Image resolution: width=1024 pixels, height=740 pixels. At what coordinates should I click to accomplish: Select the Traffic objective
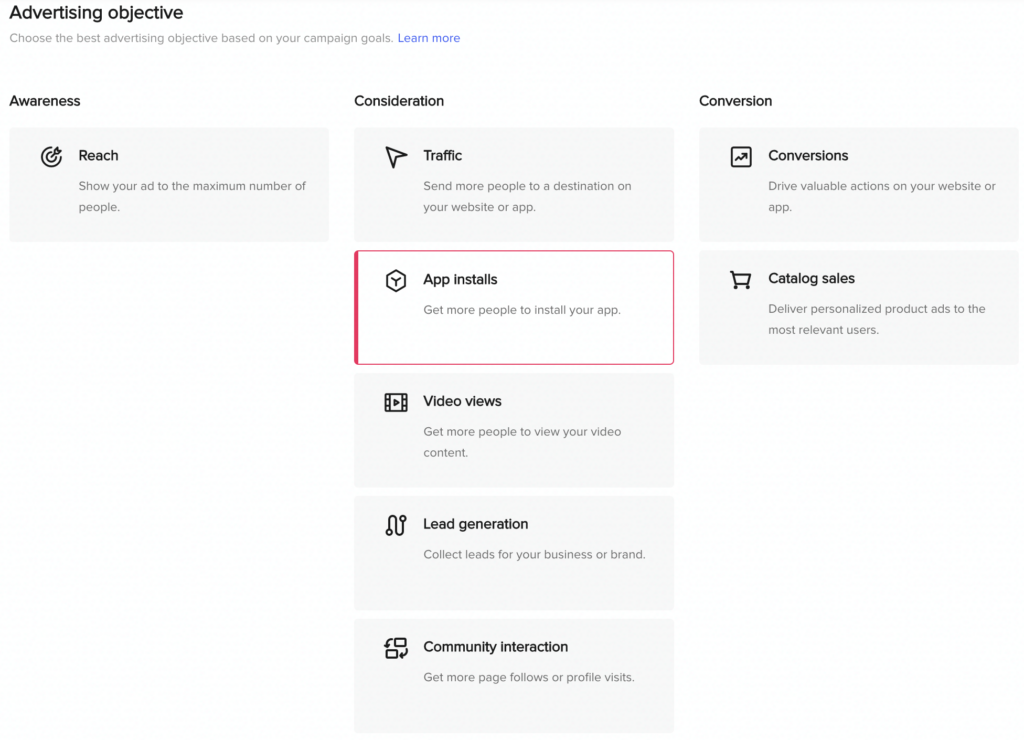pos(513,184)
